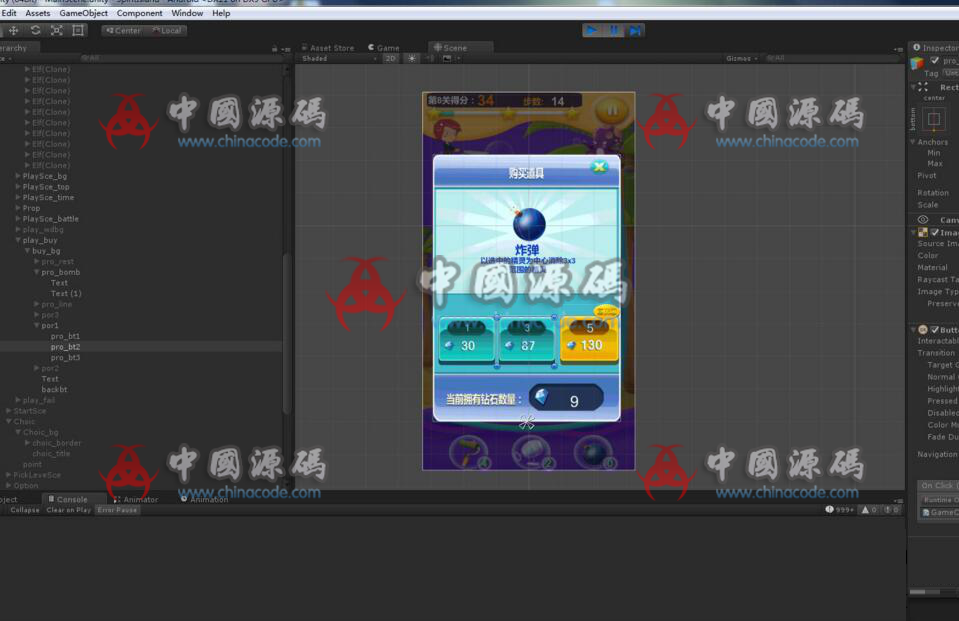
Task: Toggle scene lighting sun icon
Action: [x=411, y=59]
